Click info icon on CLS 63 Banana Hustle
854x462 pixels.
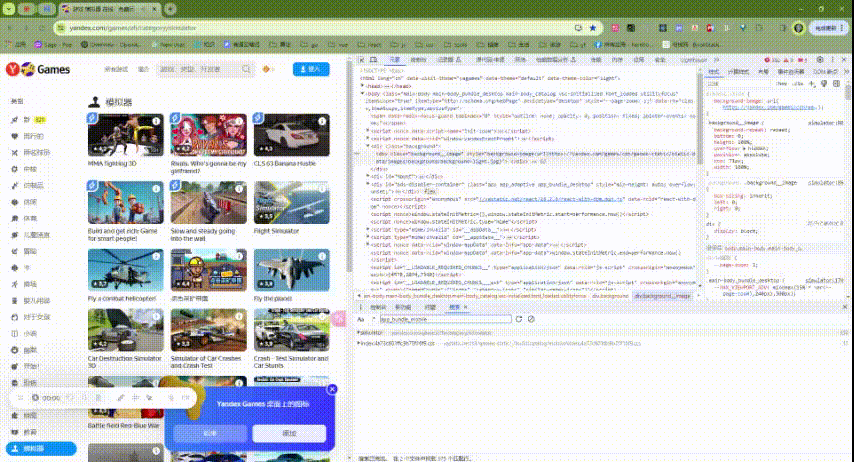[x=322, y=121]
